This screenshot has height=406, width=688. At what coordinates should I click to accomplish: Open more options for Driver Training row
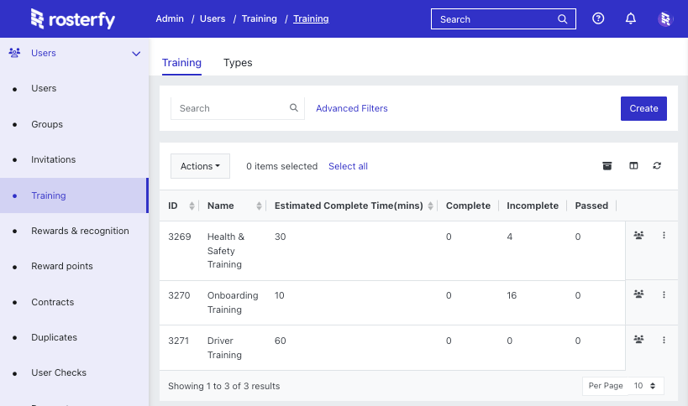pos(664,340)
